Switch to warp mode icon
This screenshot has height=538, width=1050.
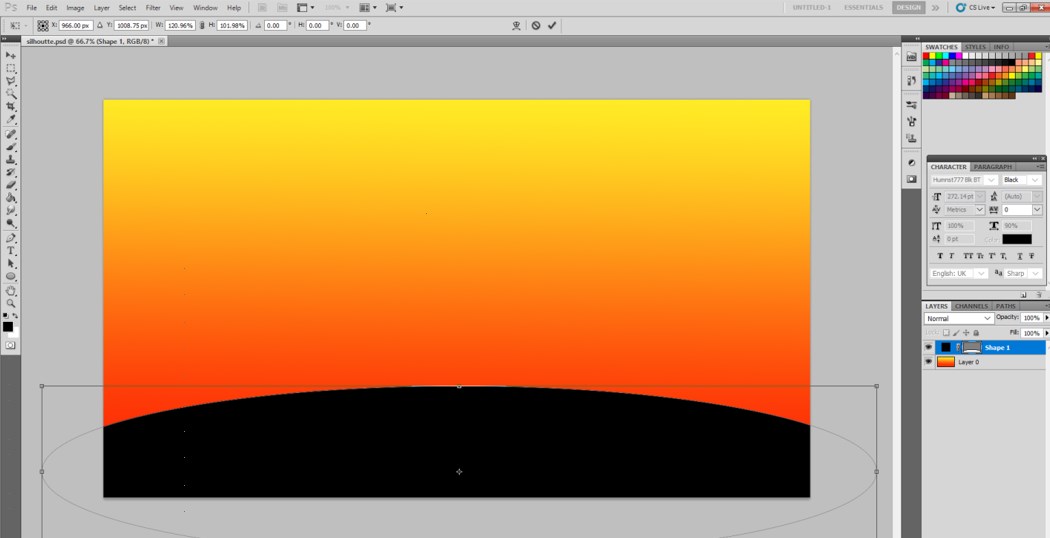pyautogui.click(x=516, y=25)
